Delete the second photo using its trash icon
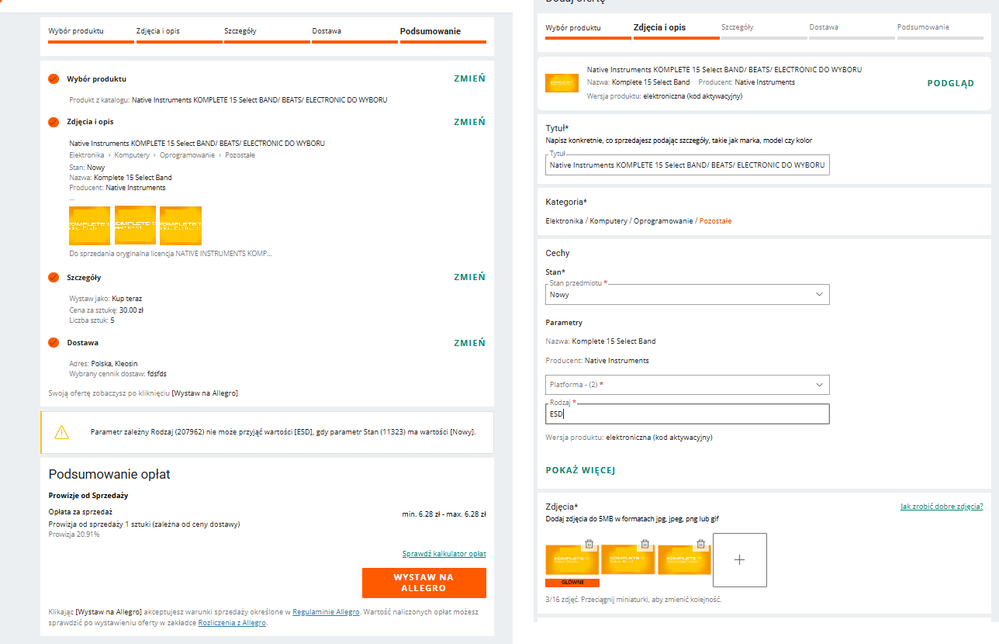This screenshot has height=644, width=999. (645, 544)
